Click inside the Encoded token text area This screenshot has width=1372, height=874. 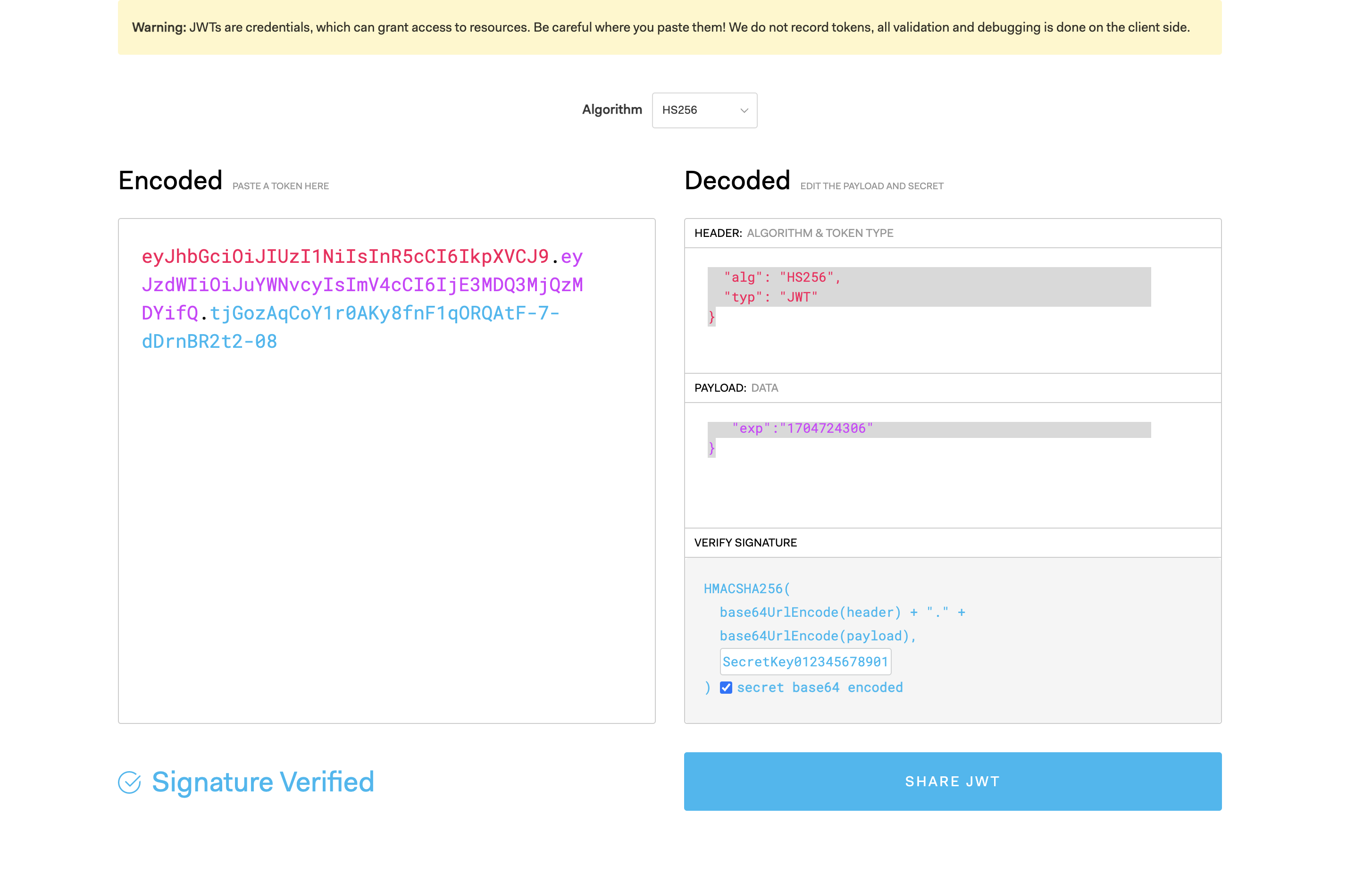(x=386, y=513)
